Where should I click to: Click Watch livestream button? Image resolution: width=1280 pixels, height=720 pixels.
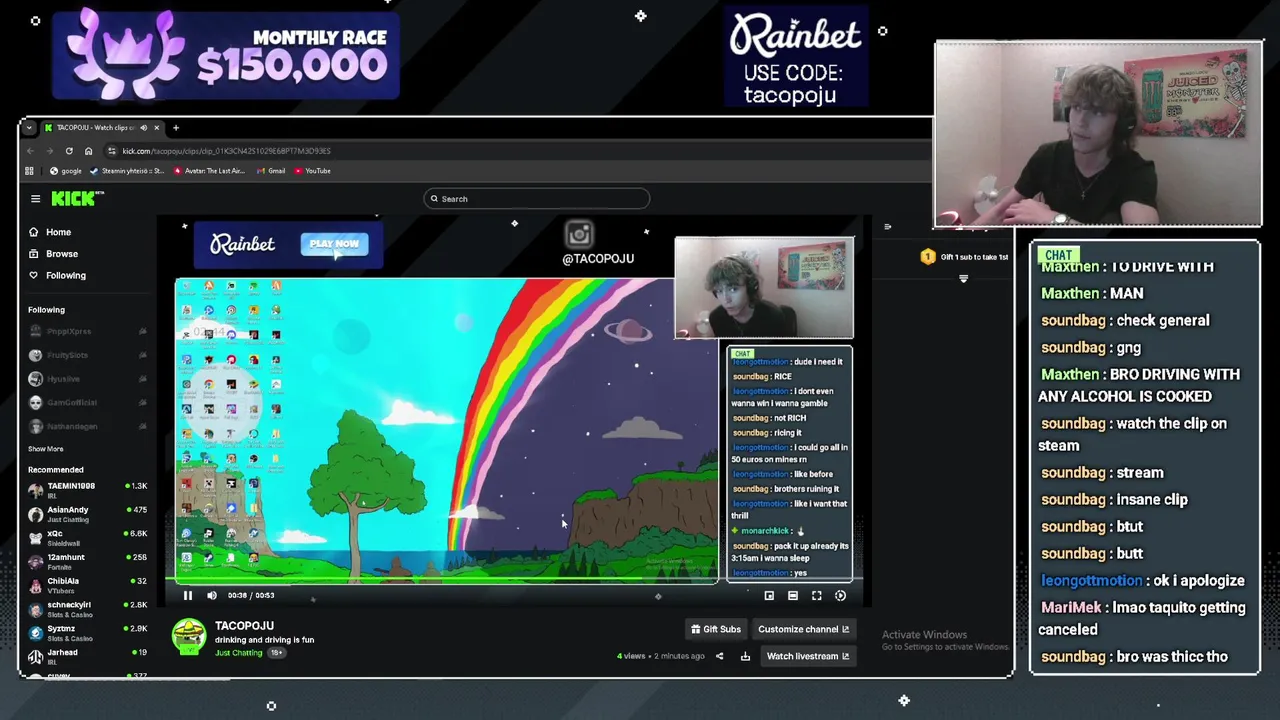[x=808, y=656]
